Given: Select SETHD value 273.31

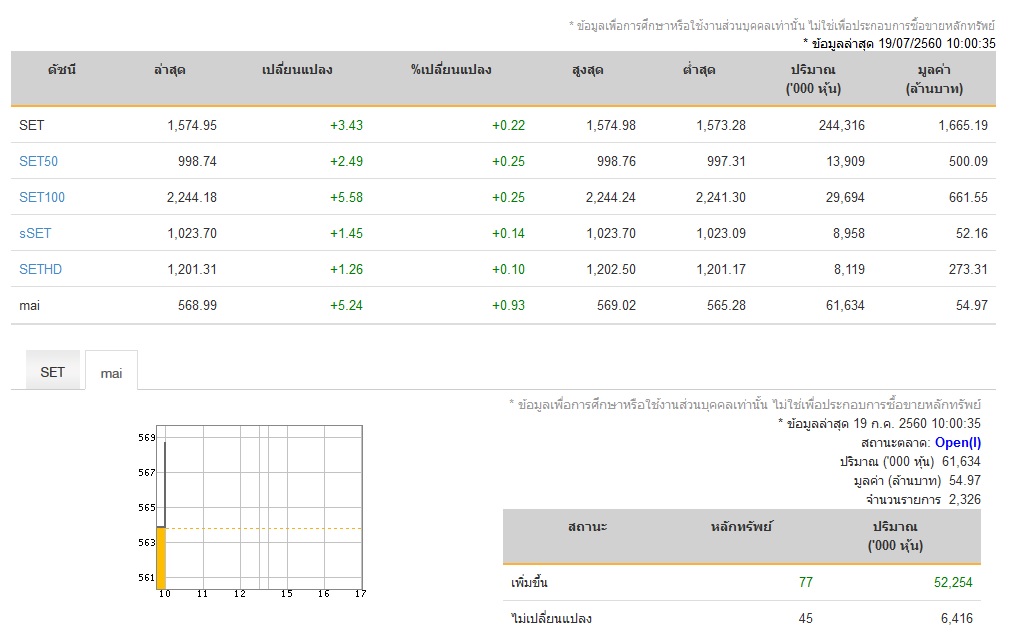Looking at the screenshot, I should pos(968,269).
